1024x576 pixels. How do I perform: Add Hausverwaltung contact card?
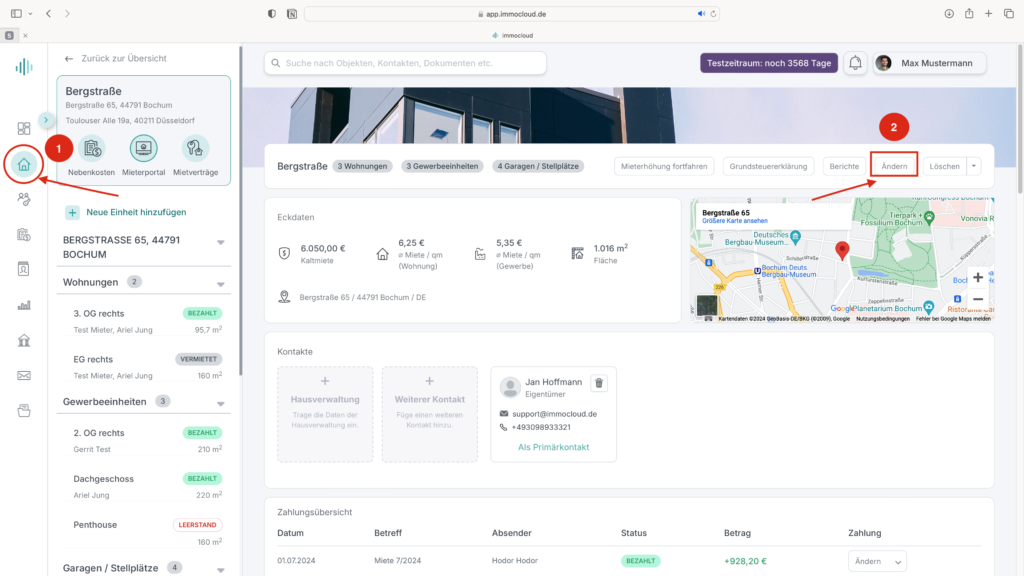(325, 414)
